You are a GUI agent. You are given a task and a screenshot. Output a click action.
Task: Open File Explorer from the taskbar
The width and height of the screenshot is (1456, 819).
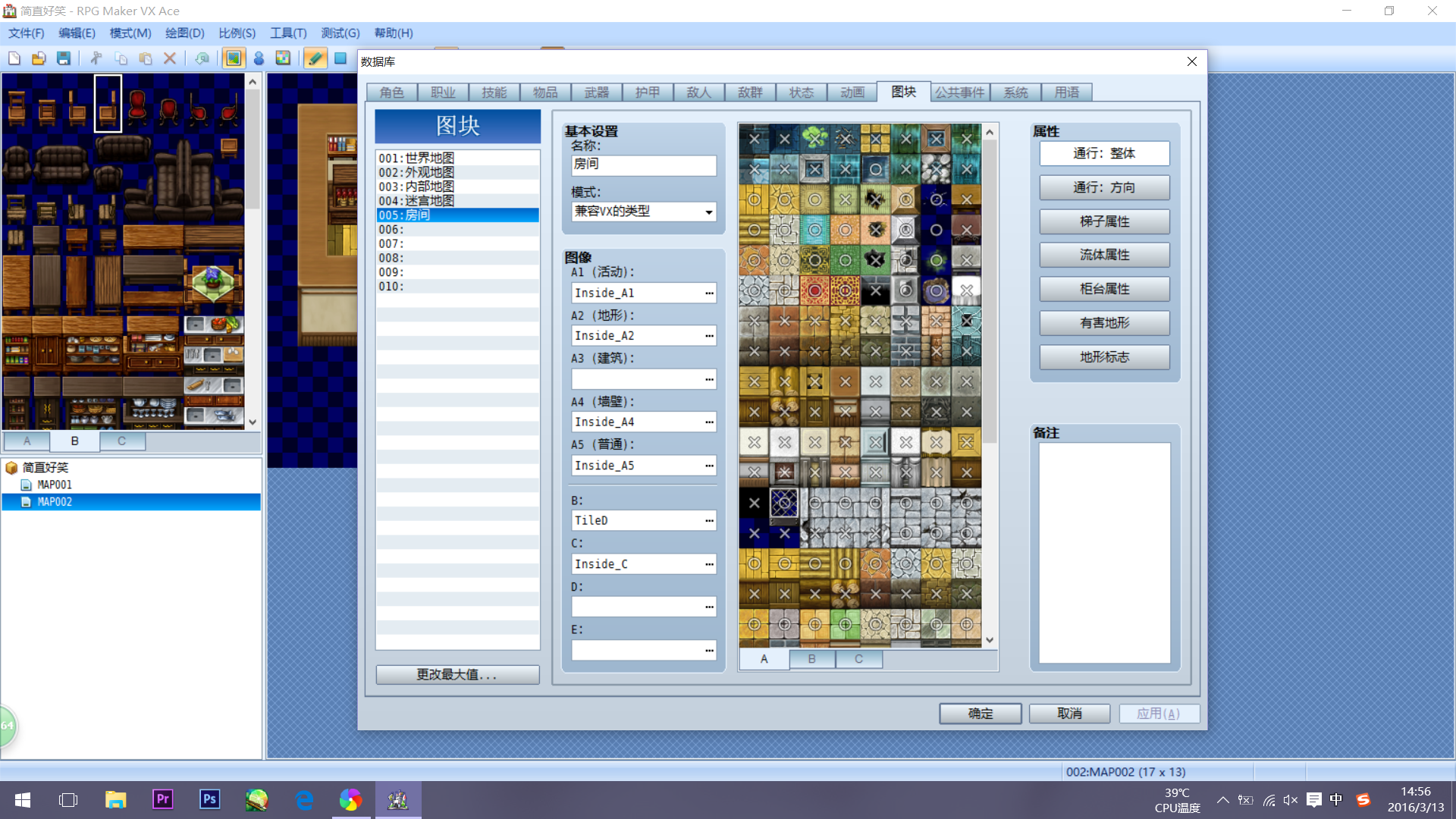pyautogui.click(x=115, y=799)
